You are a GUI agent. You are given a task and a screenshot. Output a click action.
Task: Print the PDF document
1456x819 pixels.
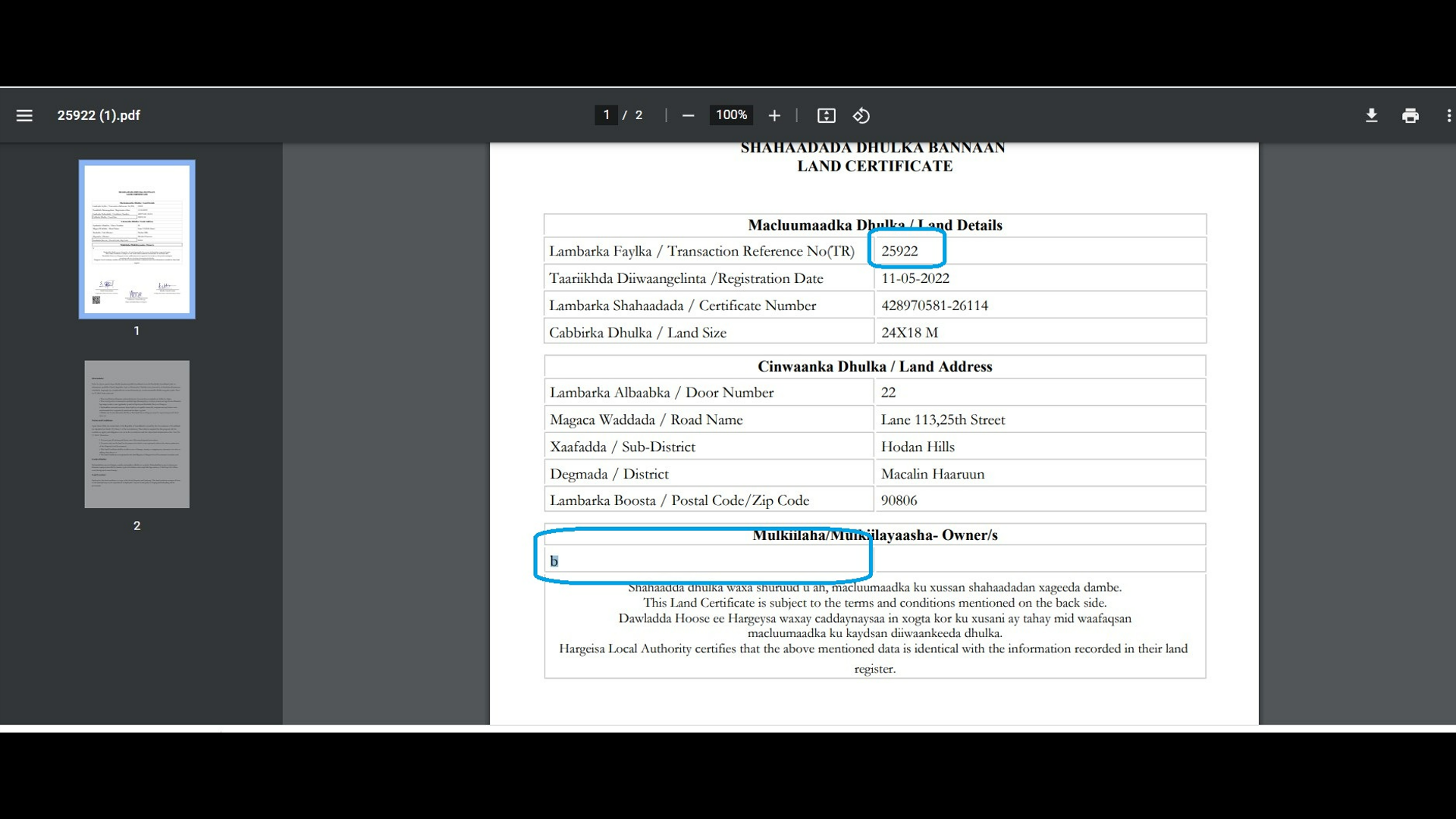pos(1410,115)
